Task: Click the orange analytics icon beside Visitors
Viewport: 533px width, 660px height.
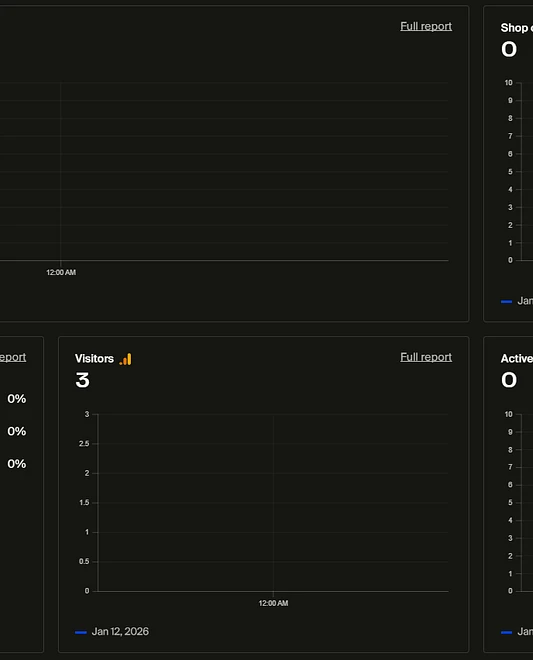Action: [x=125, y=359]
